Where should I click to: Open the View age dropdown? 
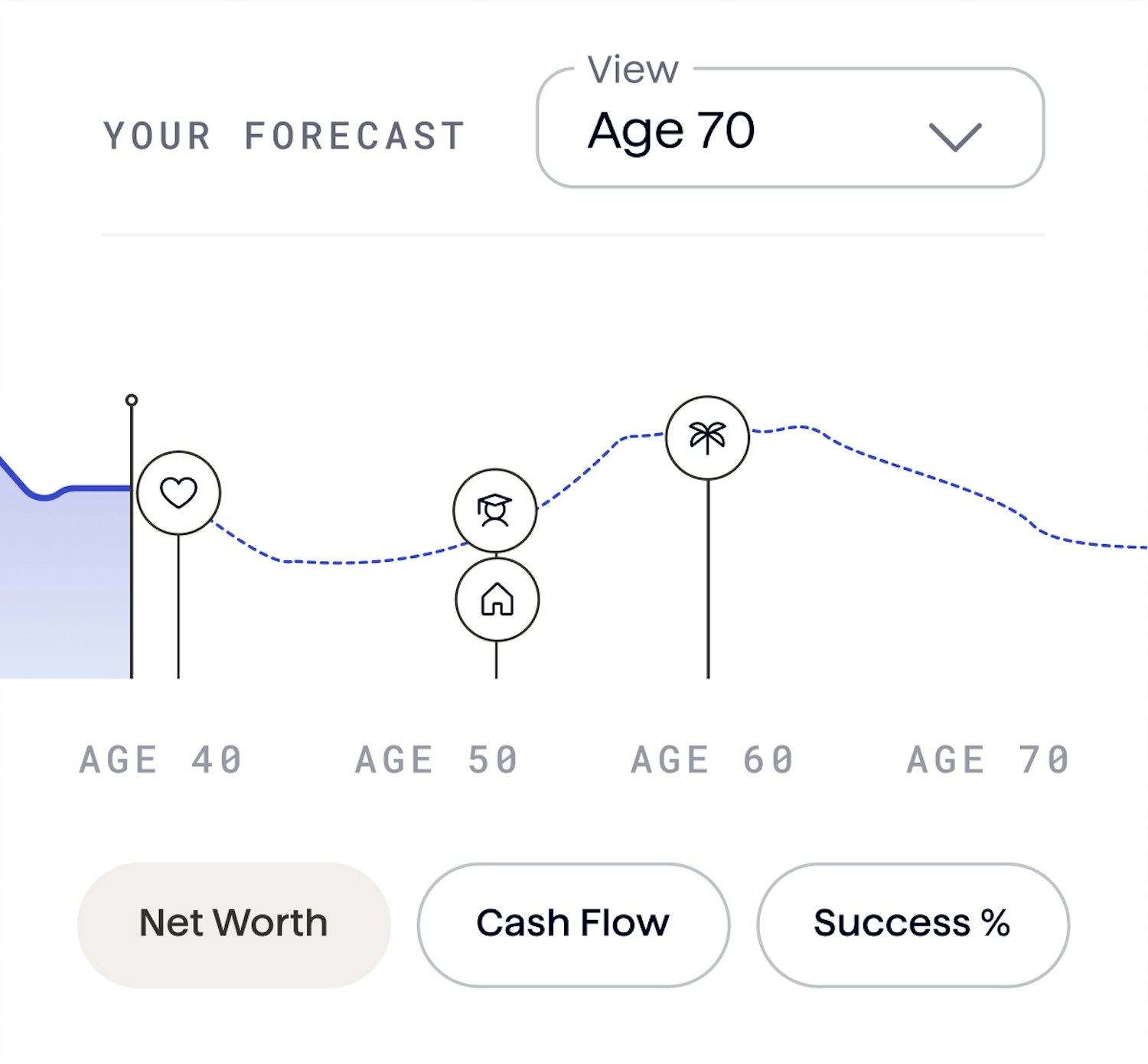[x=791, y=128]
